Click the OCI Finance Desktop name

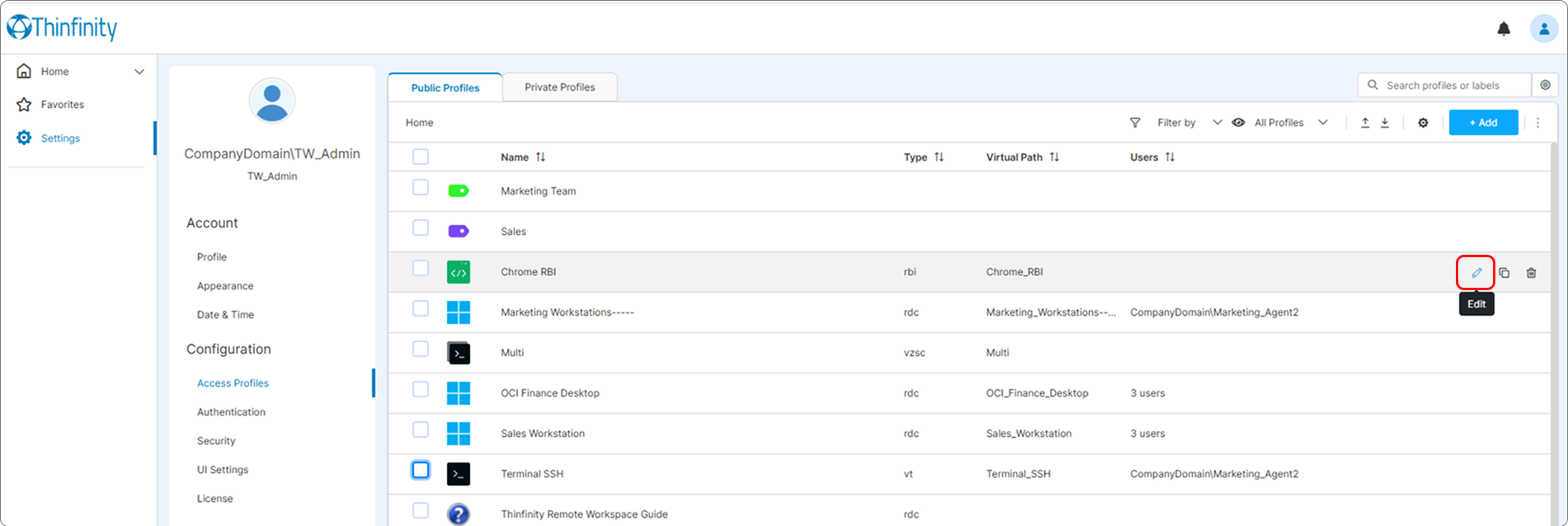[550, 393]
